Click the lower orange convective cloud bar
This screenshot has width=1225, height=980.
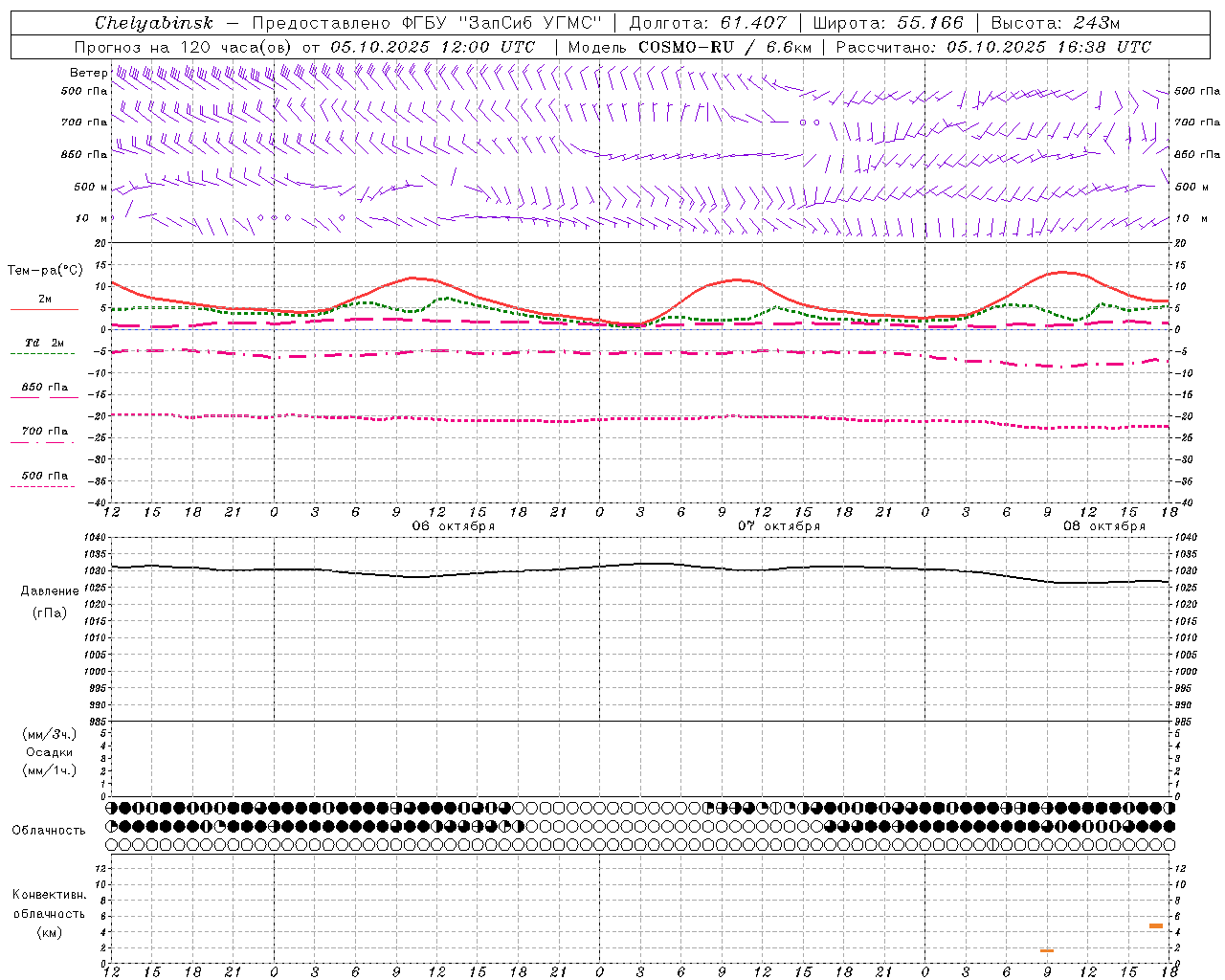pyautogui.click(x=1047, y=950)
